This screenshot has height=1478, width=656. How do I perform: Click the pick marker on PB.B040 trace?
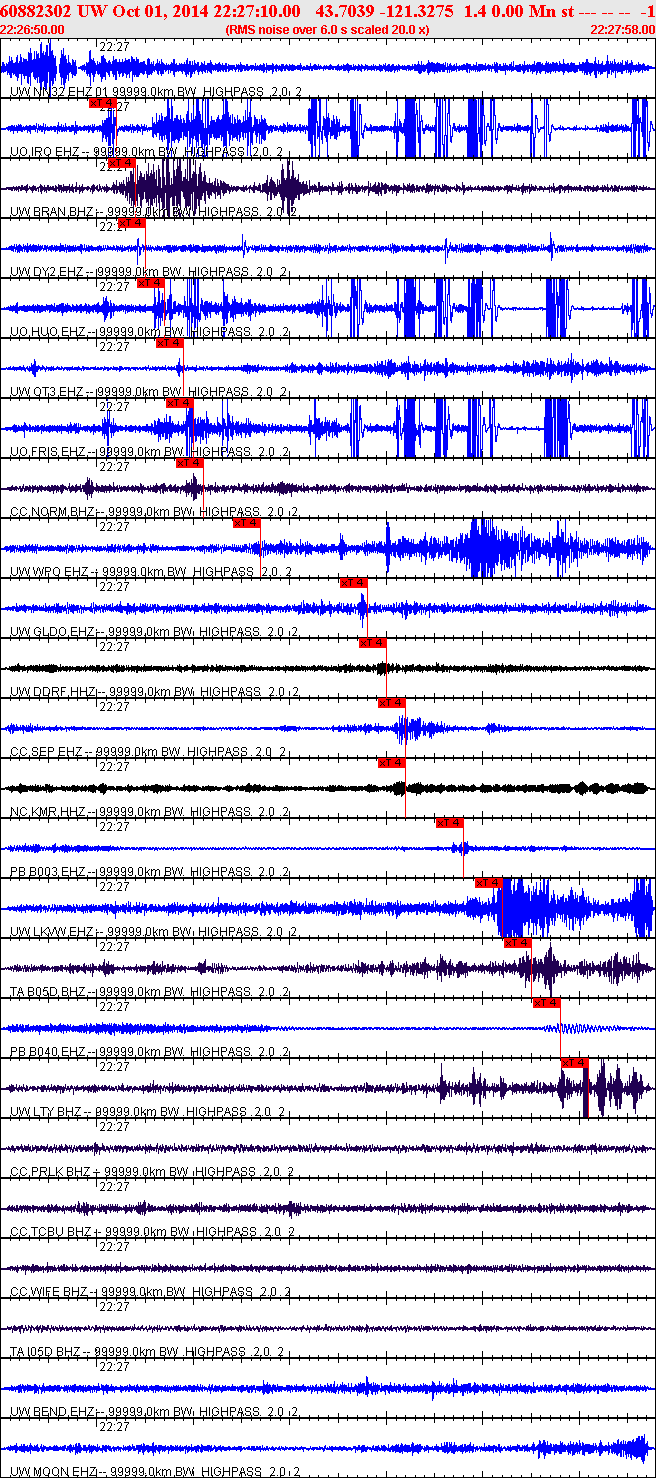[x=546, y=1003]
